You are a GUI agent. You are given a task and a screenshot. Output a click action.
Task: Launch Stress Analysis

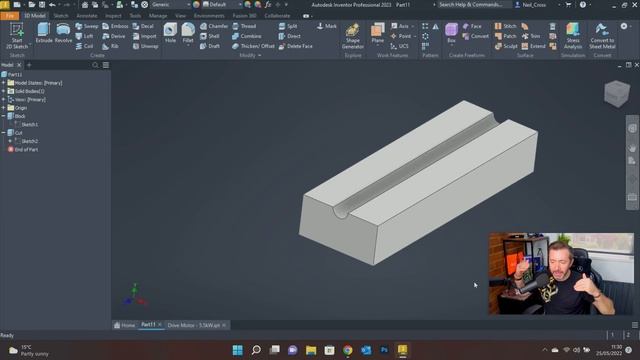[573, 36]
